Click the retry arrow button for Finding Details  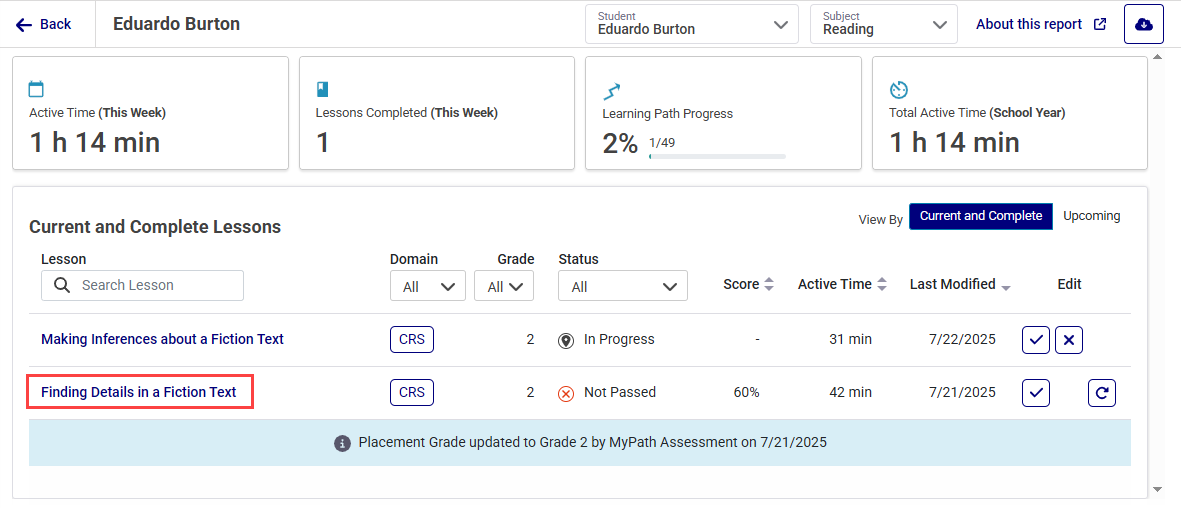[1102, 393]
